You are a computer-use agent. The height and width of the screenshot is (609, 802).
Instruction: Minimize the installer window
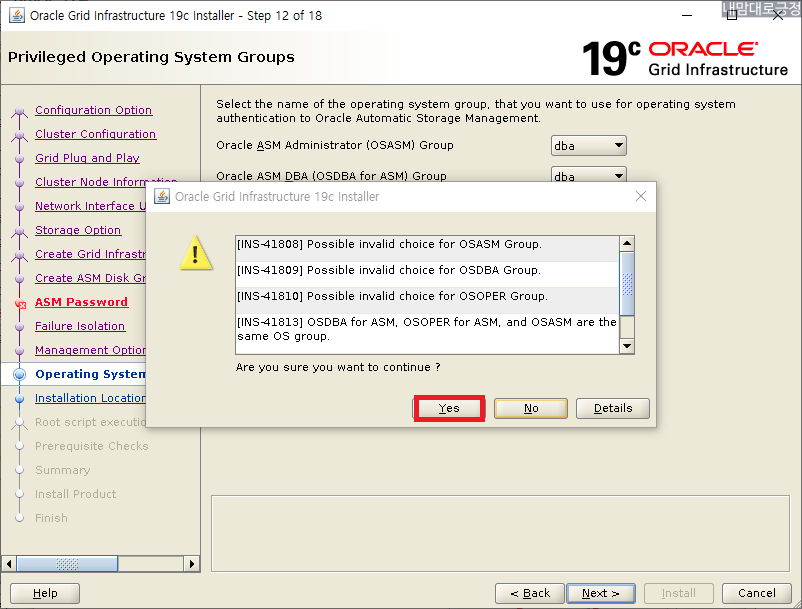[x=687, y=15]
